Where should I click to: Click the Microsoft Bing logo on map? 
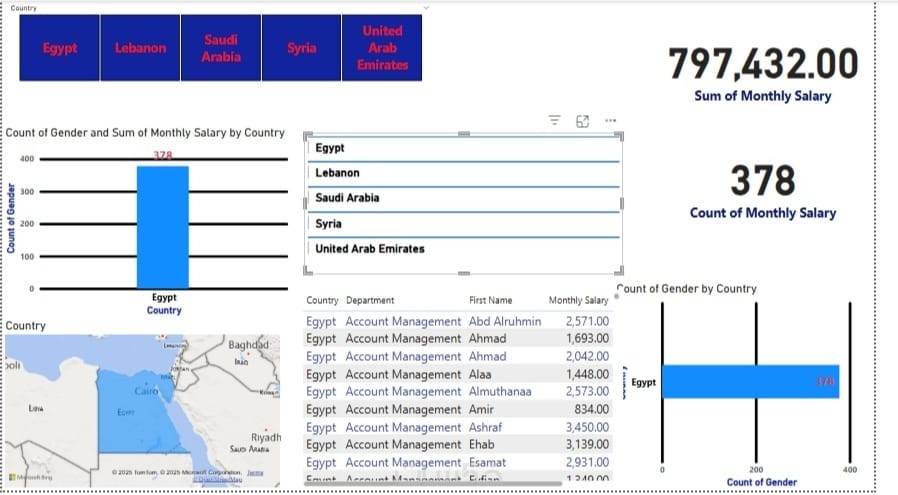[x=31, y=477]
